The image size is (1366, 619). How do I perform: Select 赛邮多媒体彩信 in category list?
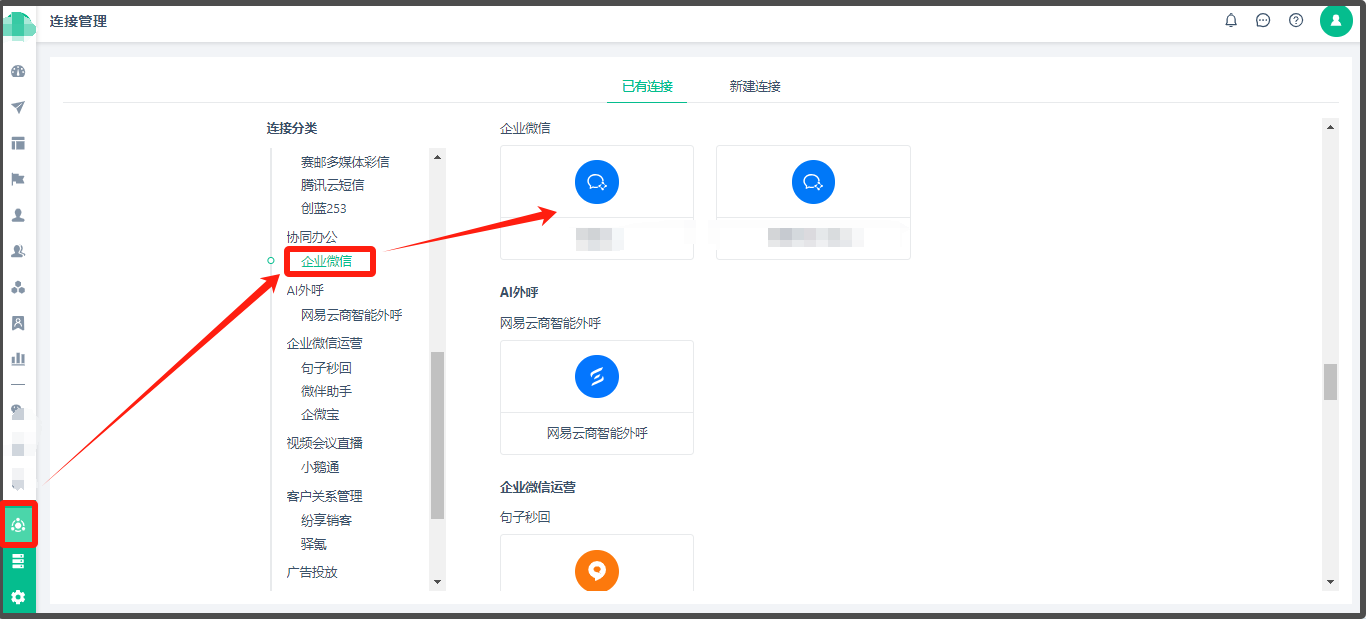click(x=345, y=161)
